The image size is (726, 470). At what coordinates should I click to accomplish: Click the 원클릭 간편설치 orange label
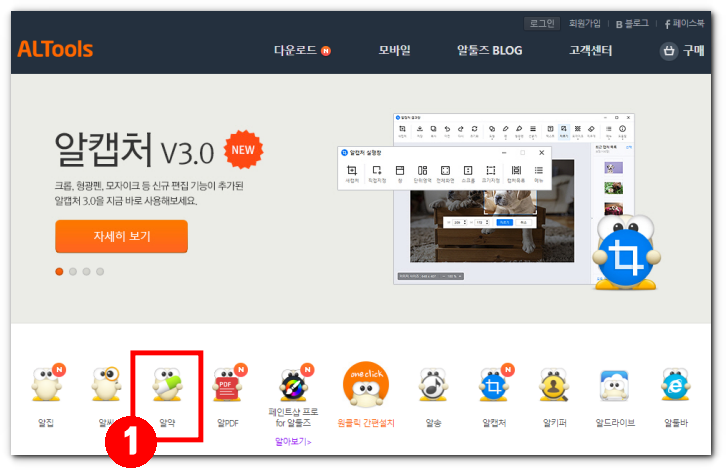(366, 422)
